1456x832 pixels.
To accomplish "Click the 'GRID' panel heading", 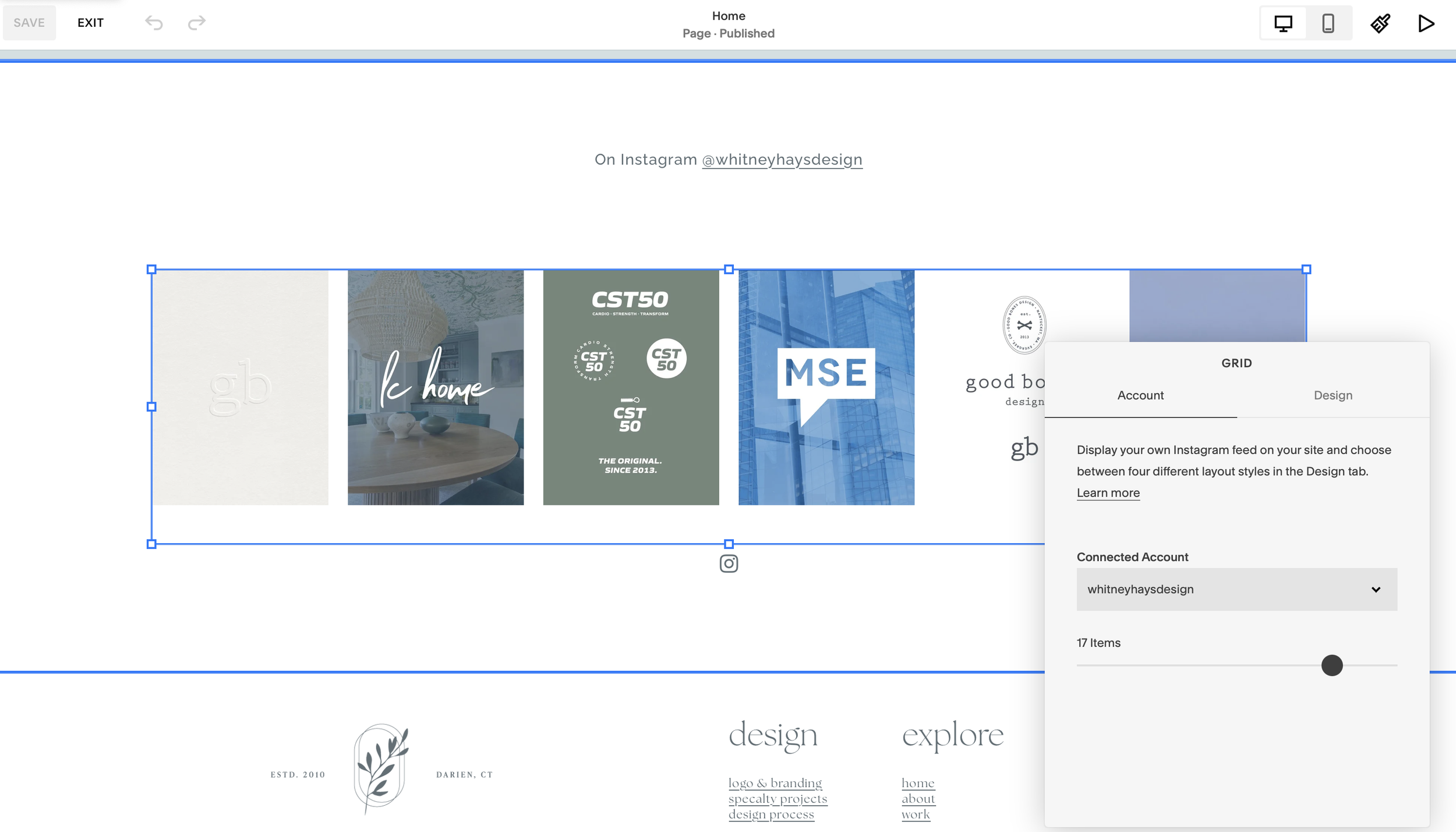I will coord(1236,363).
